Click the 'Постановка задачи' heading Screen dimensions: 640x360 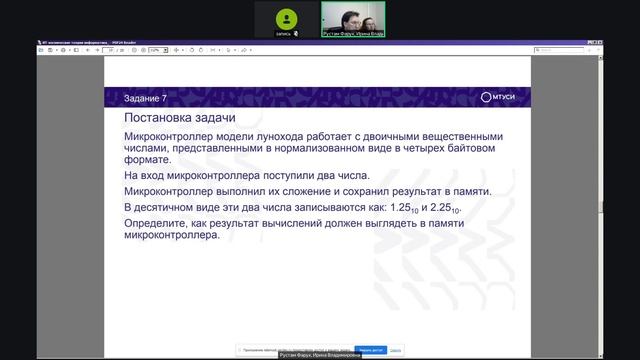[180, 118]
